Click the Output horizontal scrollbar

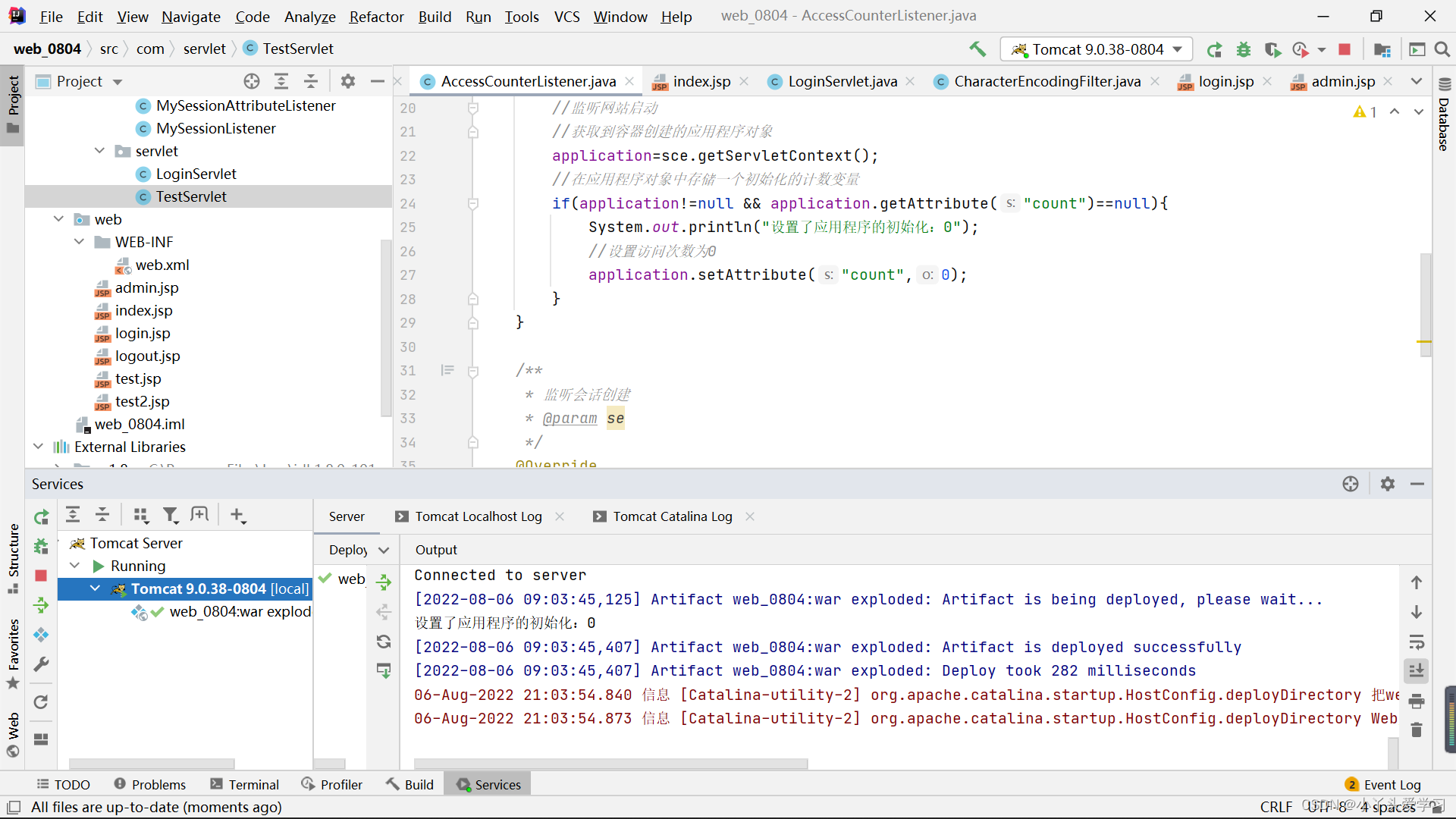point(610,764)
